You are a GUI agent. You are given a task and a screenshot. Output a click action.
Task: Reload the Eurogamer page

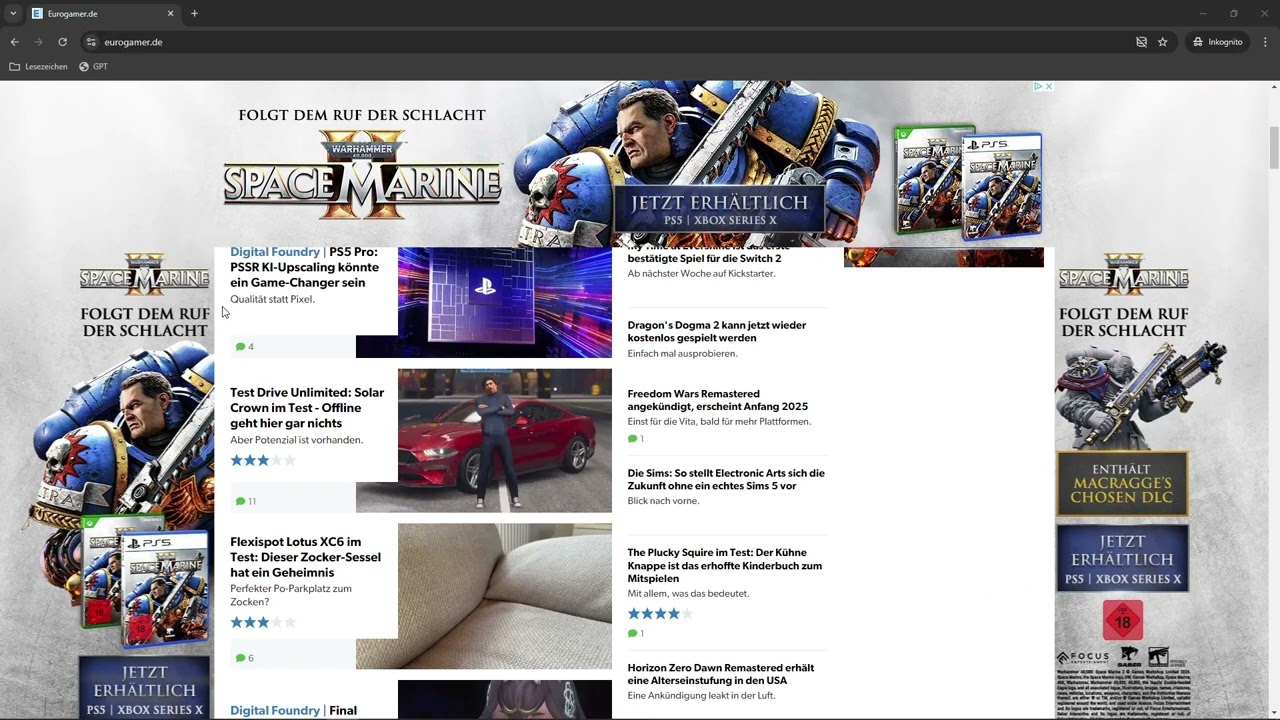(62, 42)
